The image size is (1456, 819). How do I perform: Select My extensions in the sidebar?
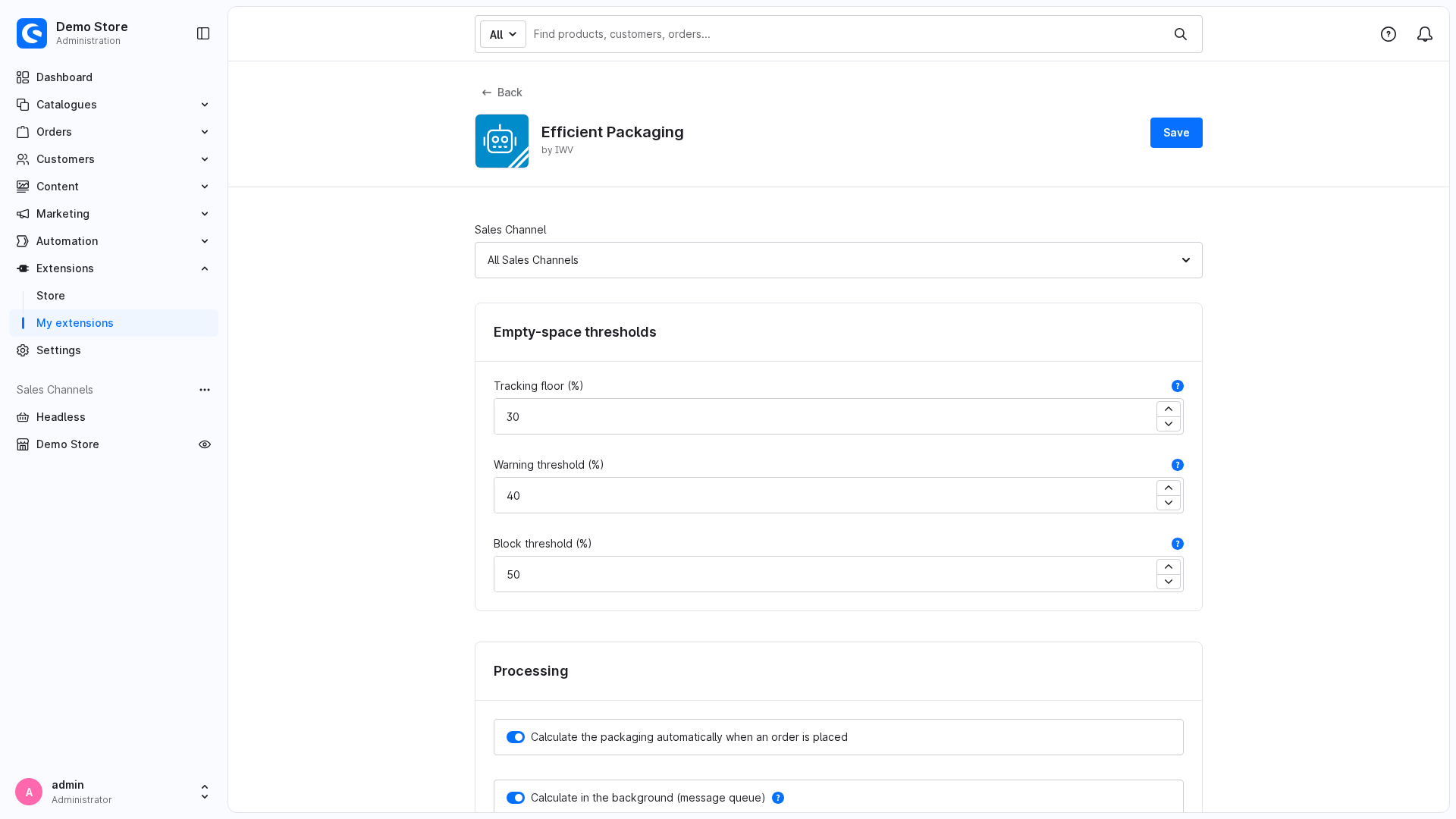(114, 323)
